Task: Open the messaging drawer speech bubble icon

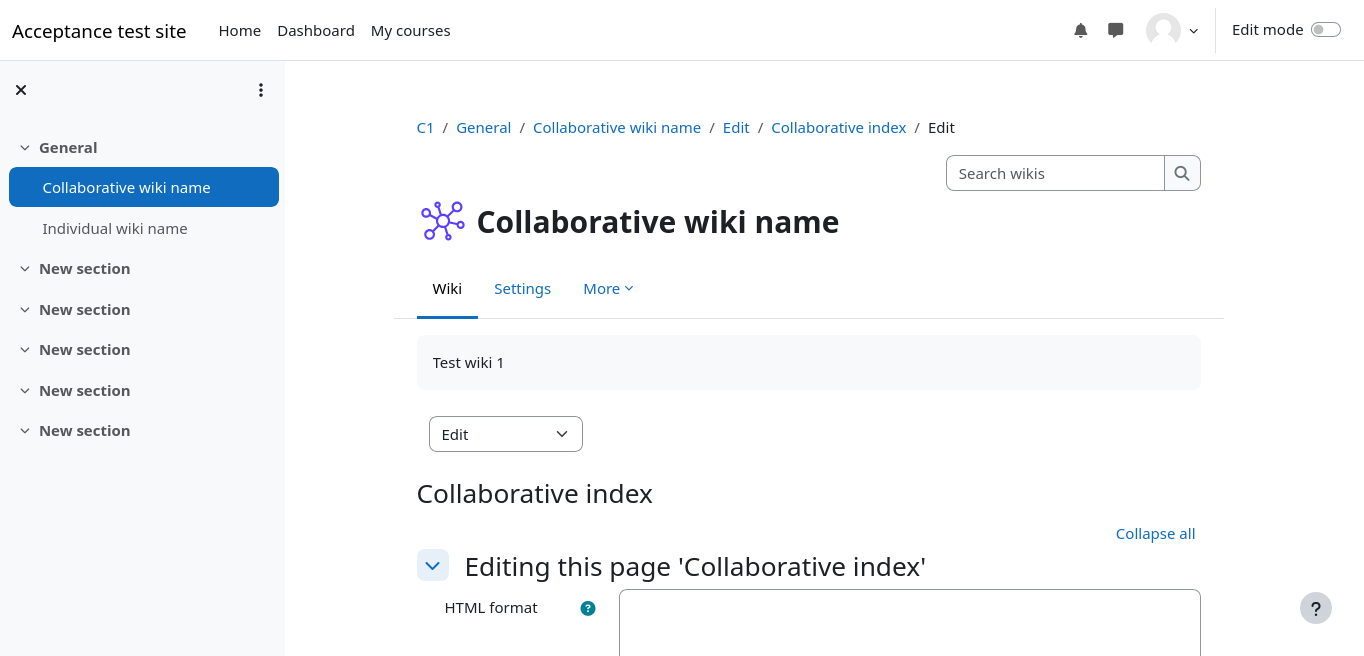Action: 1116,30
